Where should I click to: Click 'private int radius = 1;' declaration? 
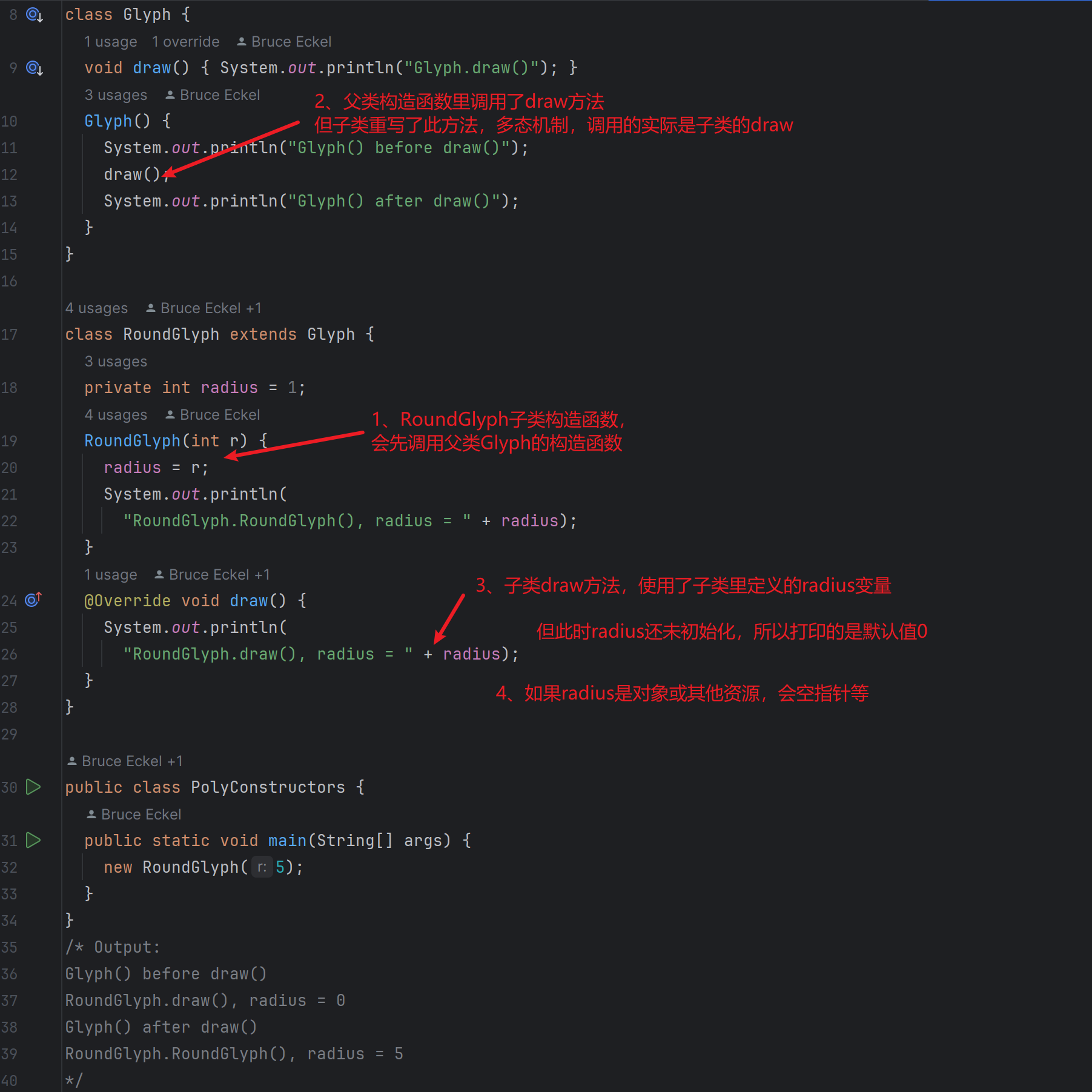[195, 388]
